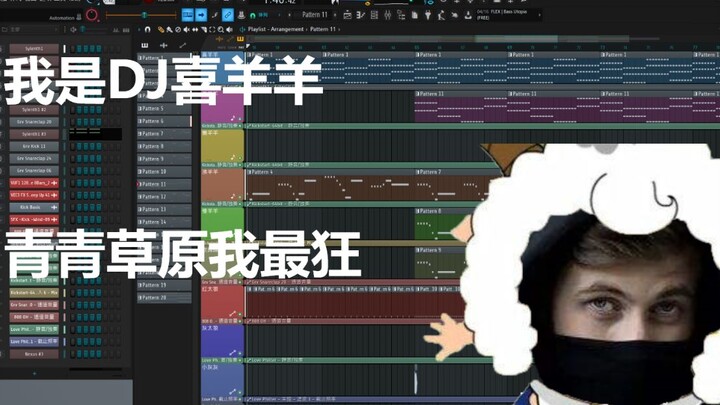
Task: Enable the blue link multilink button
Action: click(x=228, y=15)
